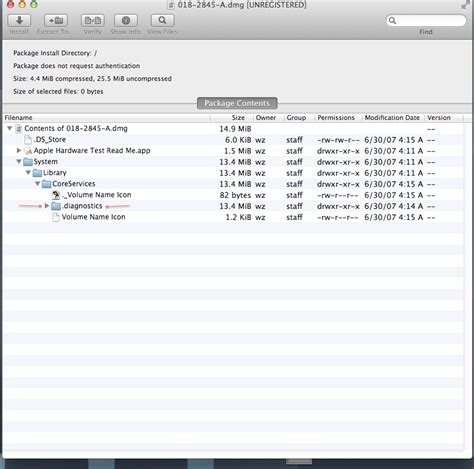Image resolution: width=474 pixels, height=469 pixels.
Task: Sort by the Modification Date column header
Action: tap(392, 118)
